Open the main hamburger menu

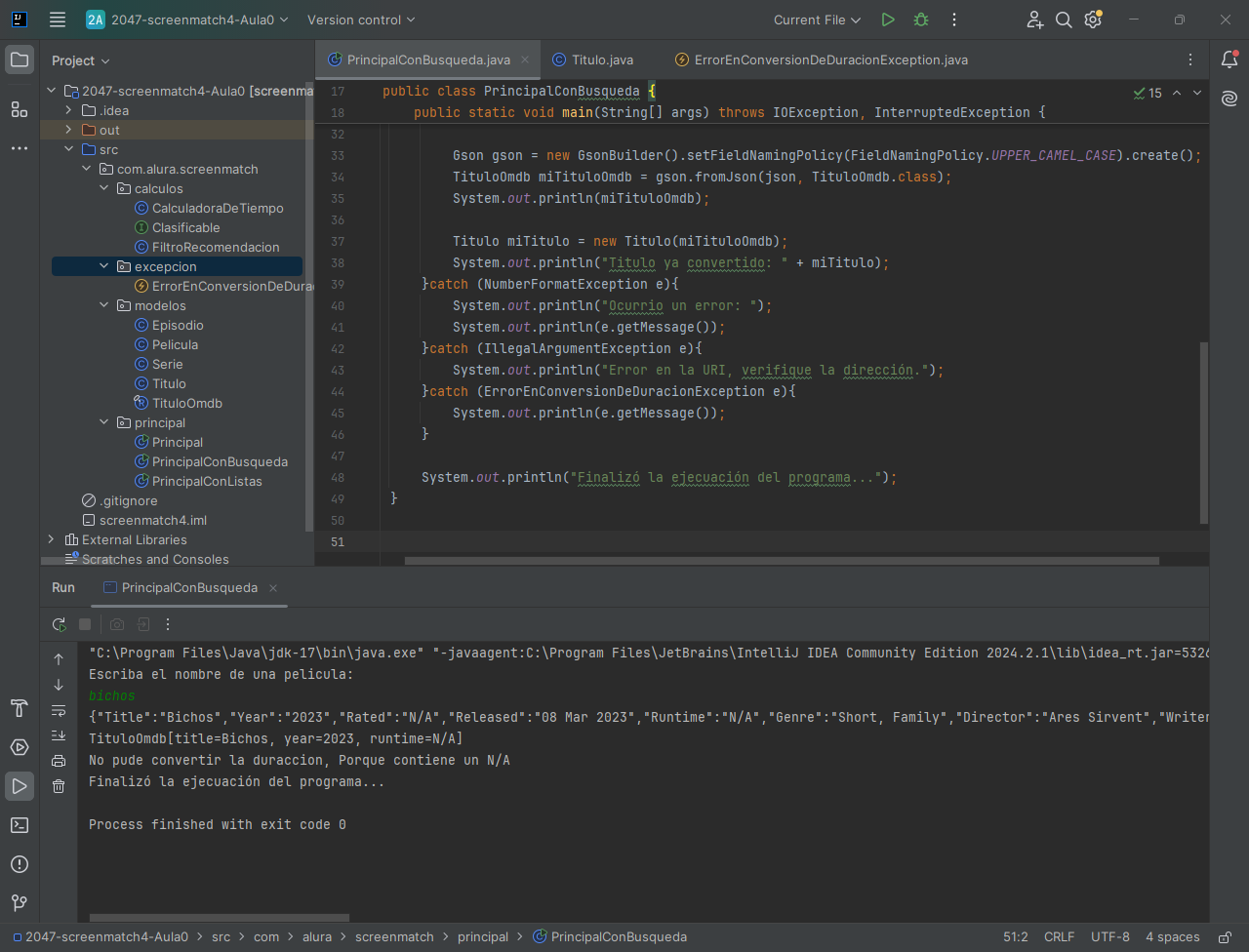coord(58,20)
